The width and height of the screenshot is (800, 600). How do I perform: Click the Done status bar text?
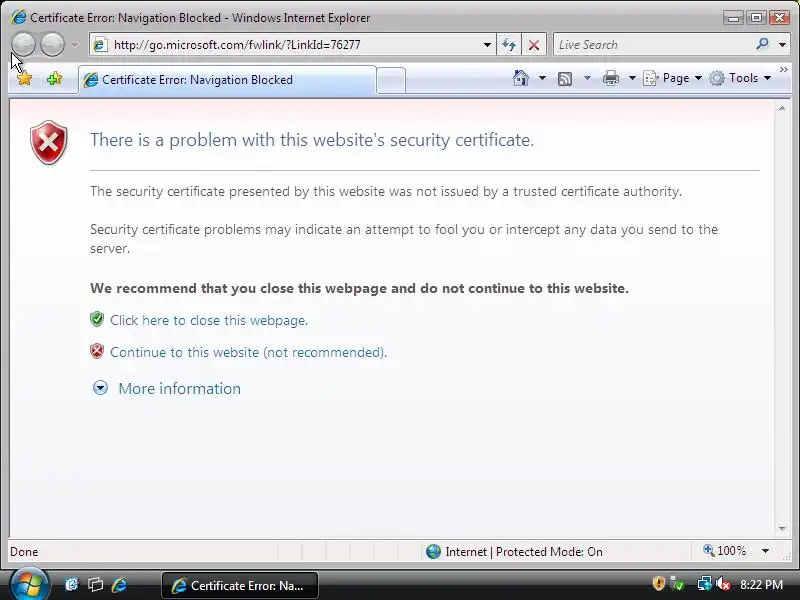click(24, 552)
